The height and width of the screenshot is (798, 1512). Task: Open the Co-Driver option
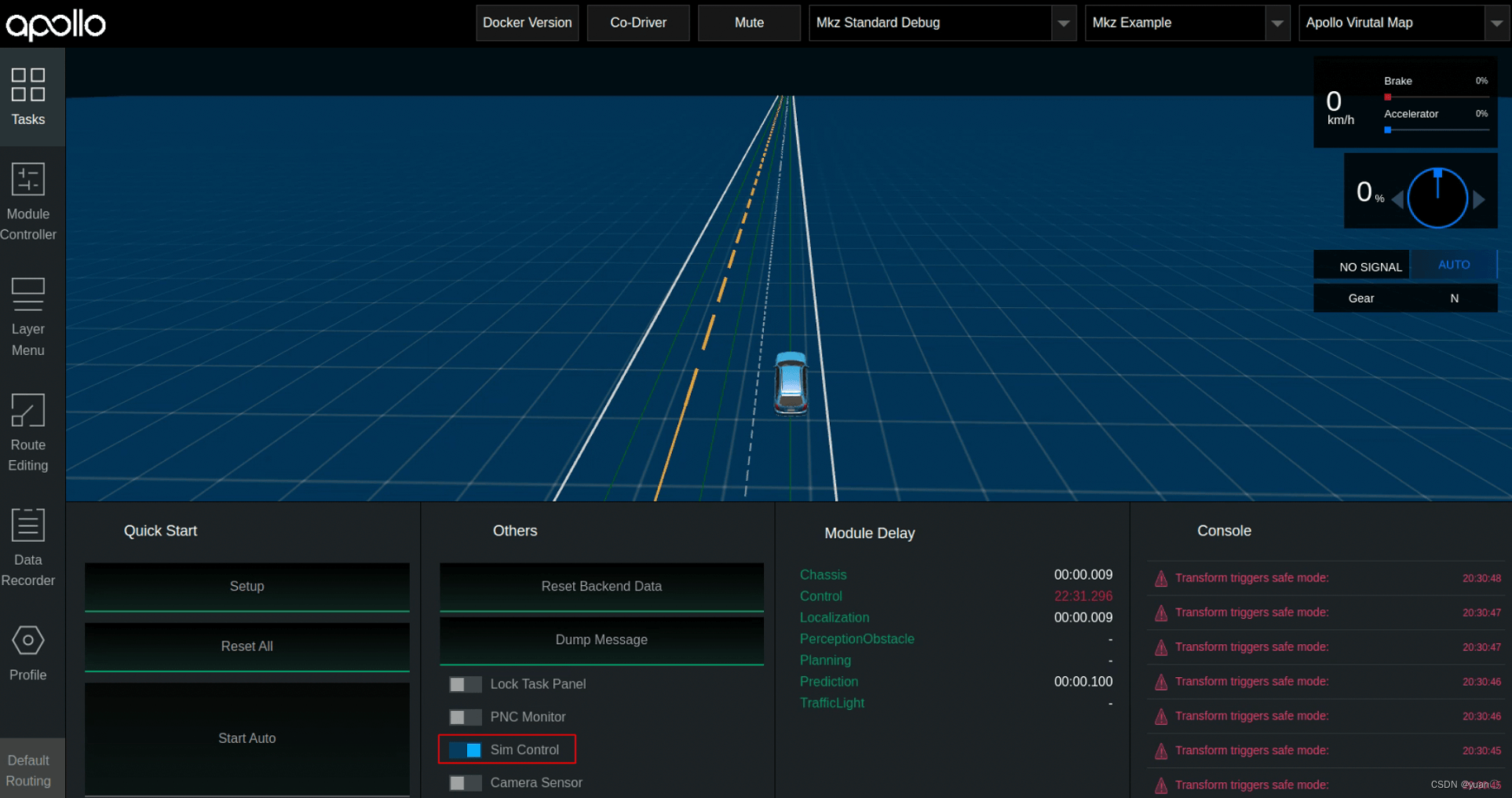[638, 23]
